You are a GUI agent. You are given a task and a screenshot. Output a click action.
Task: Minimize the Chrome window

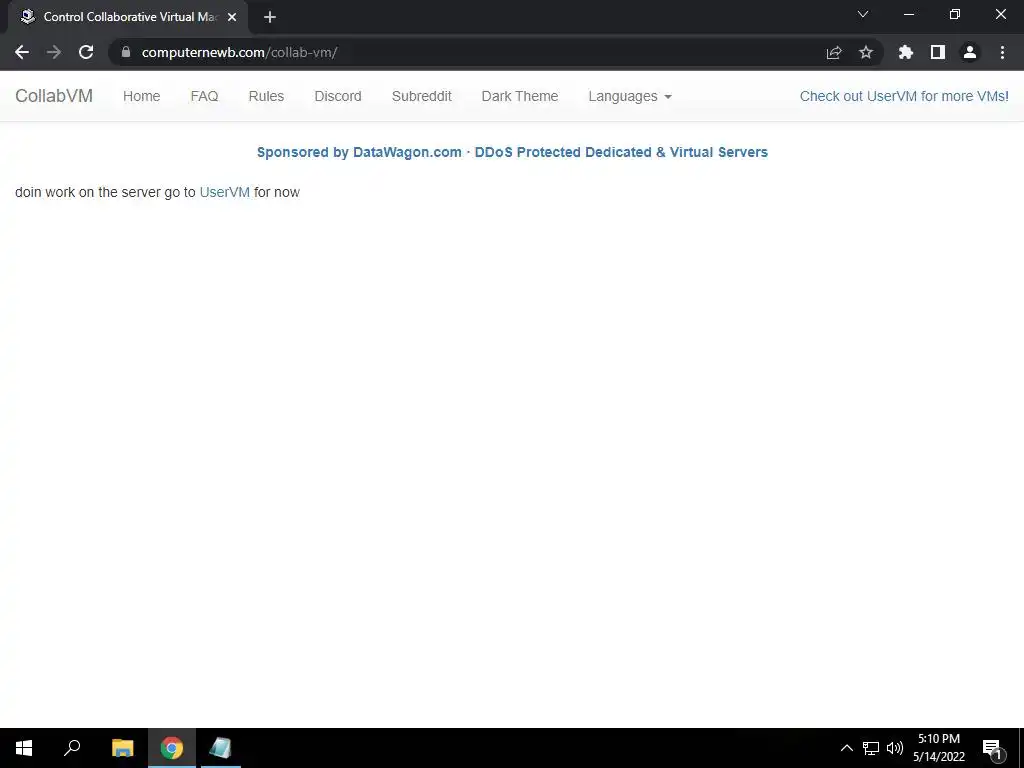908,14
